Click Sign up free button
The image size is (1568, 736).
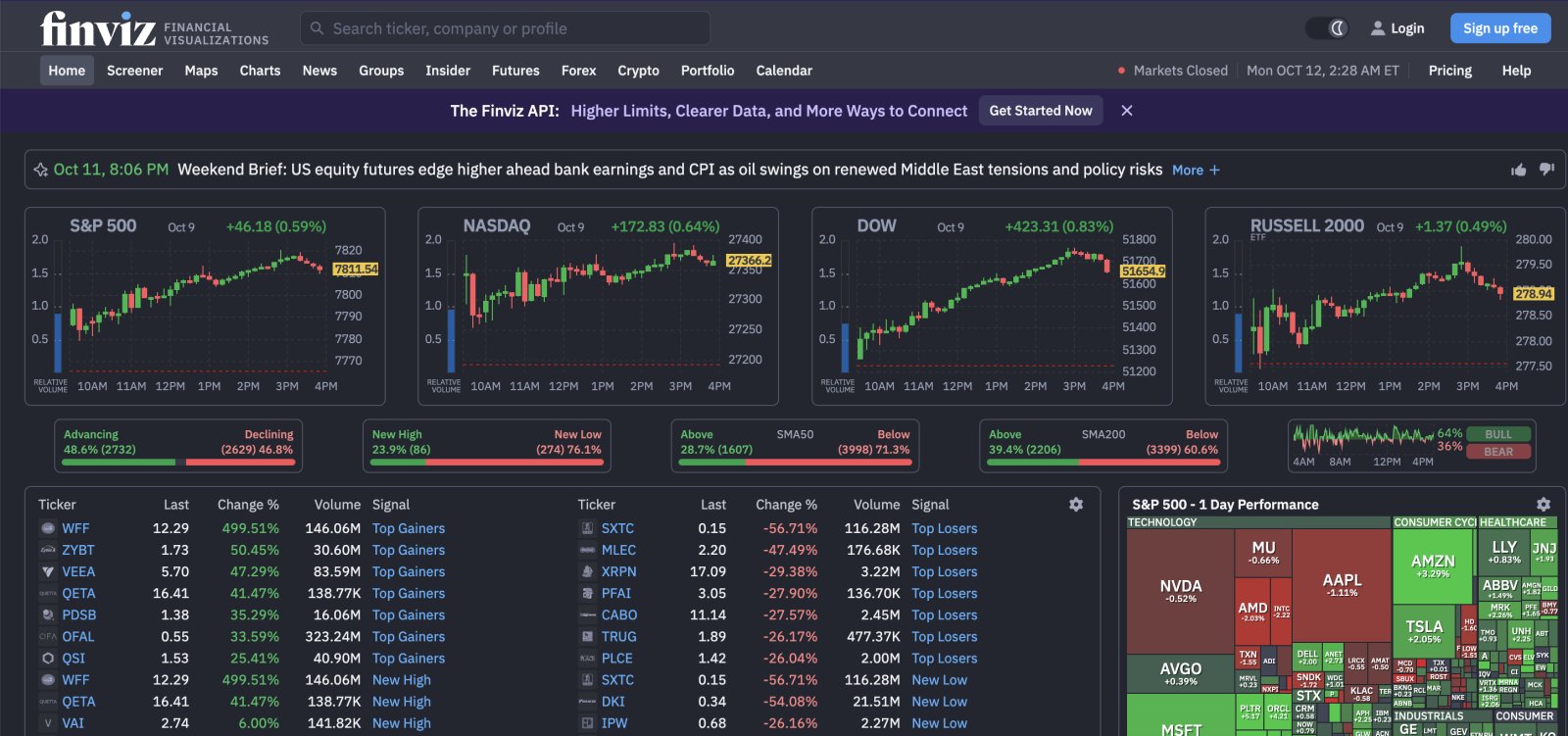point(1500,28)
